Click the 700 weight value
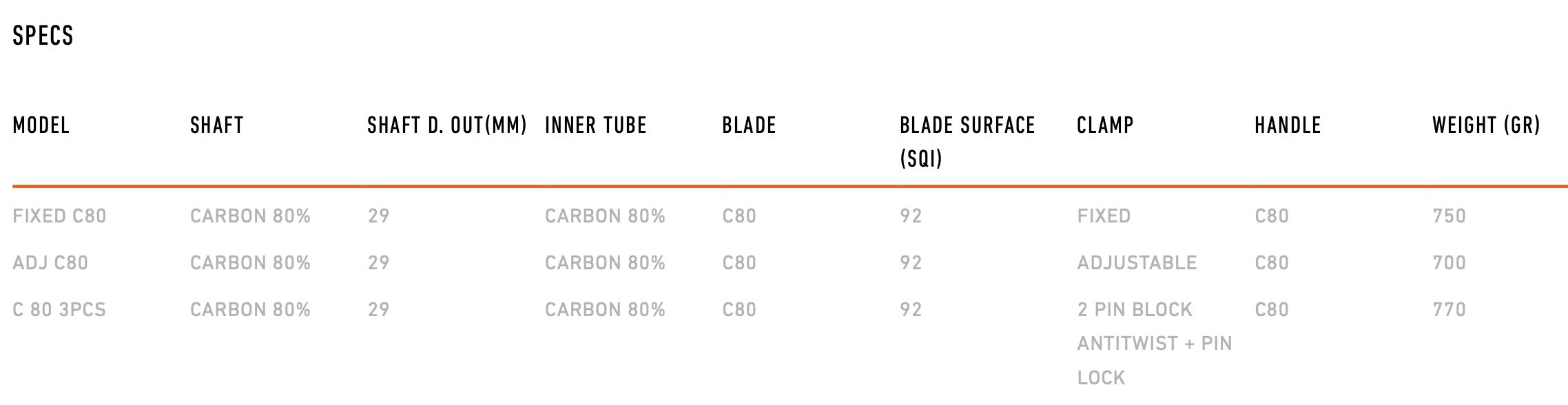The image size is (1568, 405). (x=1449, y=262)
